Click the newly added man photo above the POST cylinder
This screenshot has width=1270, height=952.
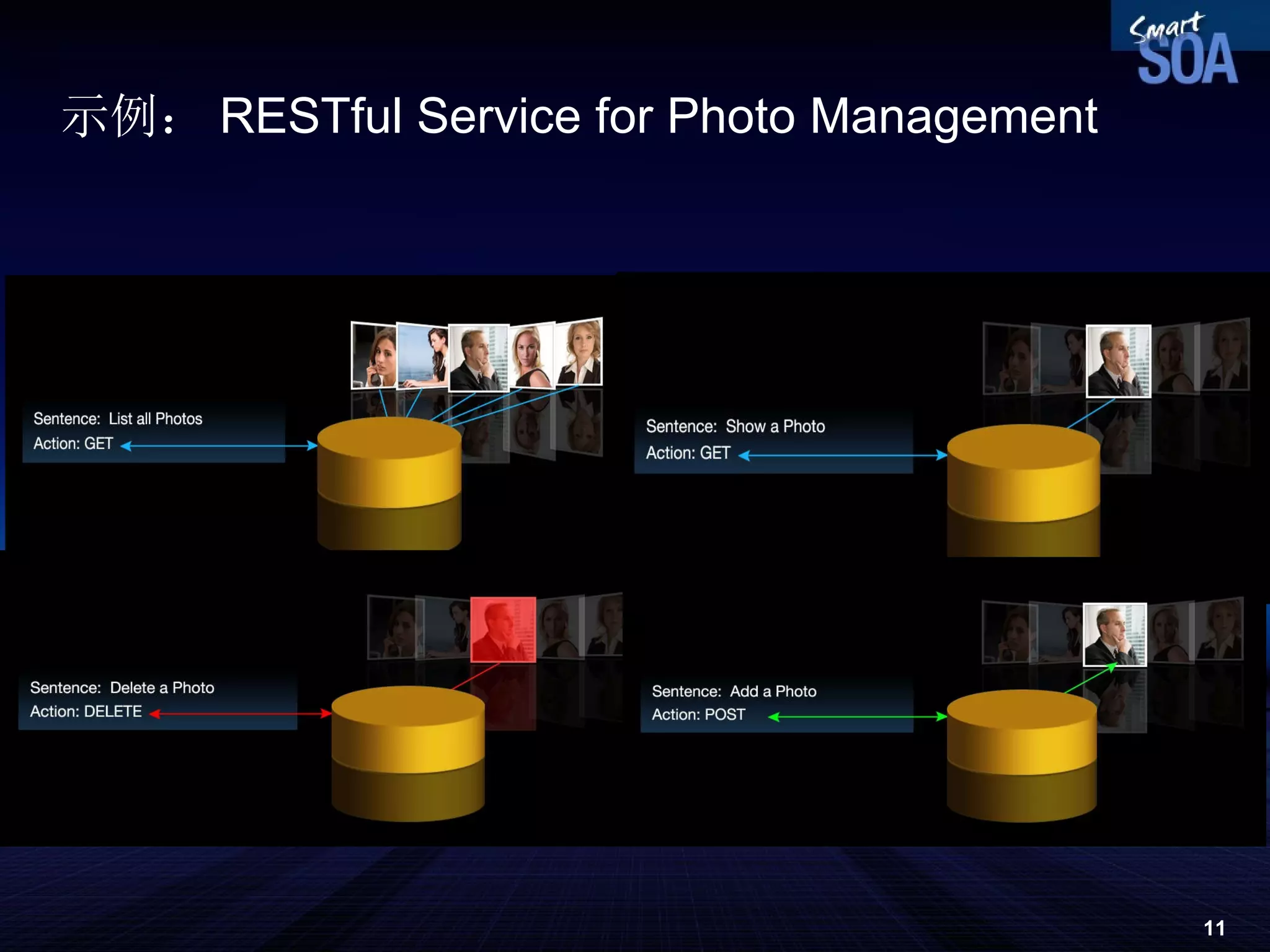click(1114, 635)
